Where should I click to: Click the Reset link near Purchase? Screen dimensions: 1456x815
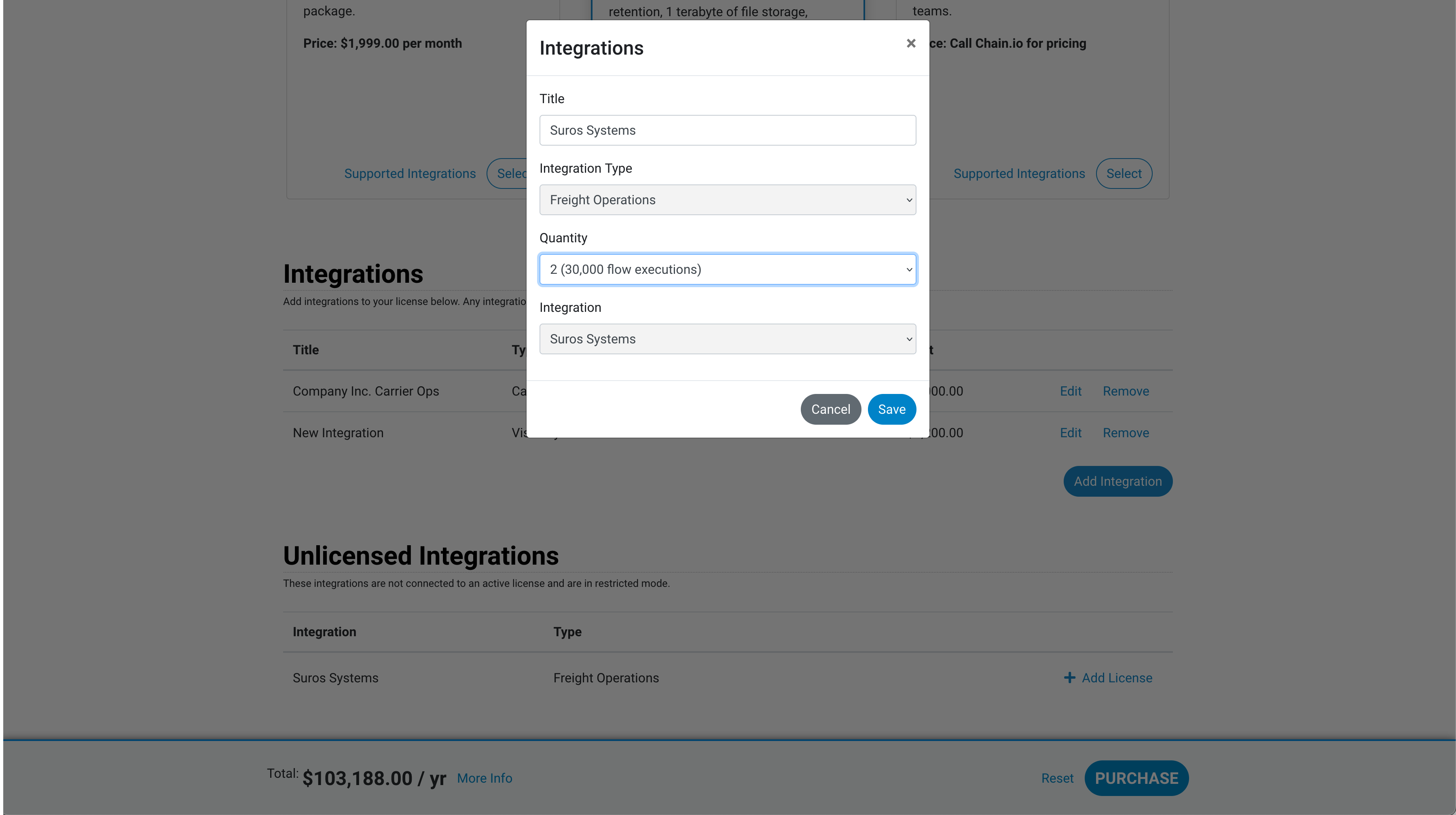[1057, 778]
